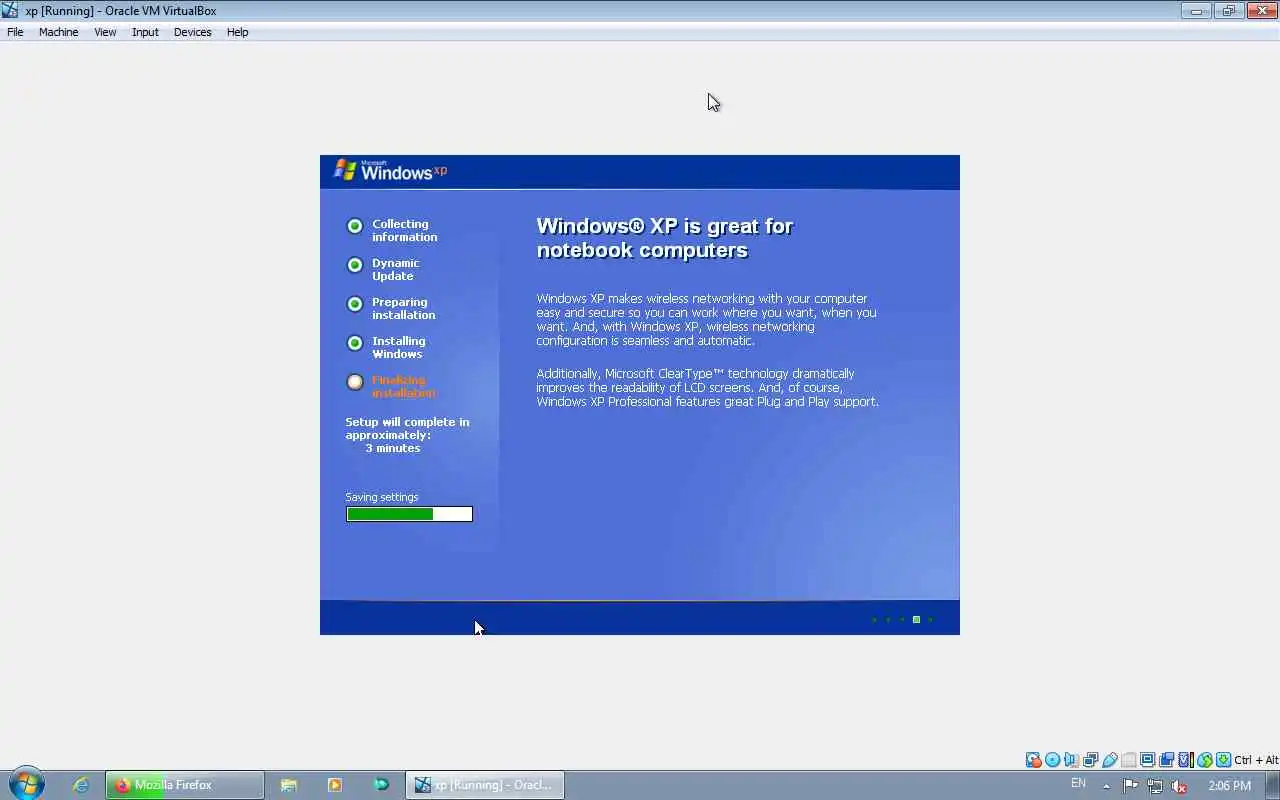The image size is (1280, 800).
Task: Click the green square slide indicator
Action: pyautogui.click(x=916, y=620)
